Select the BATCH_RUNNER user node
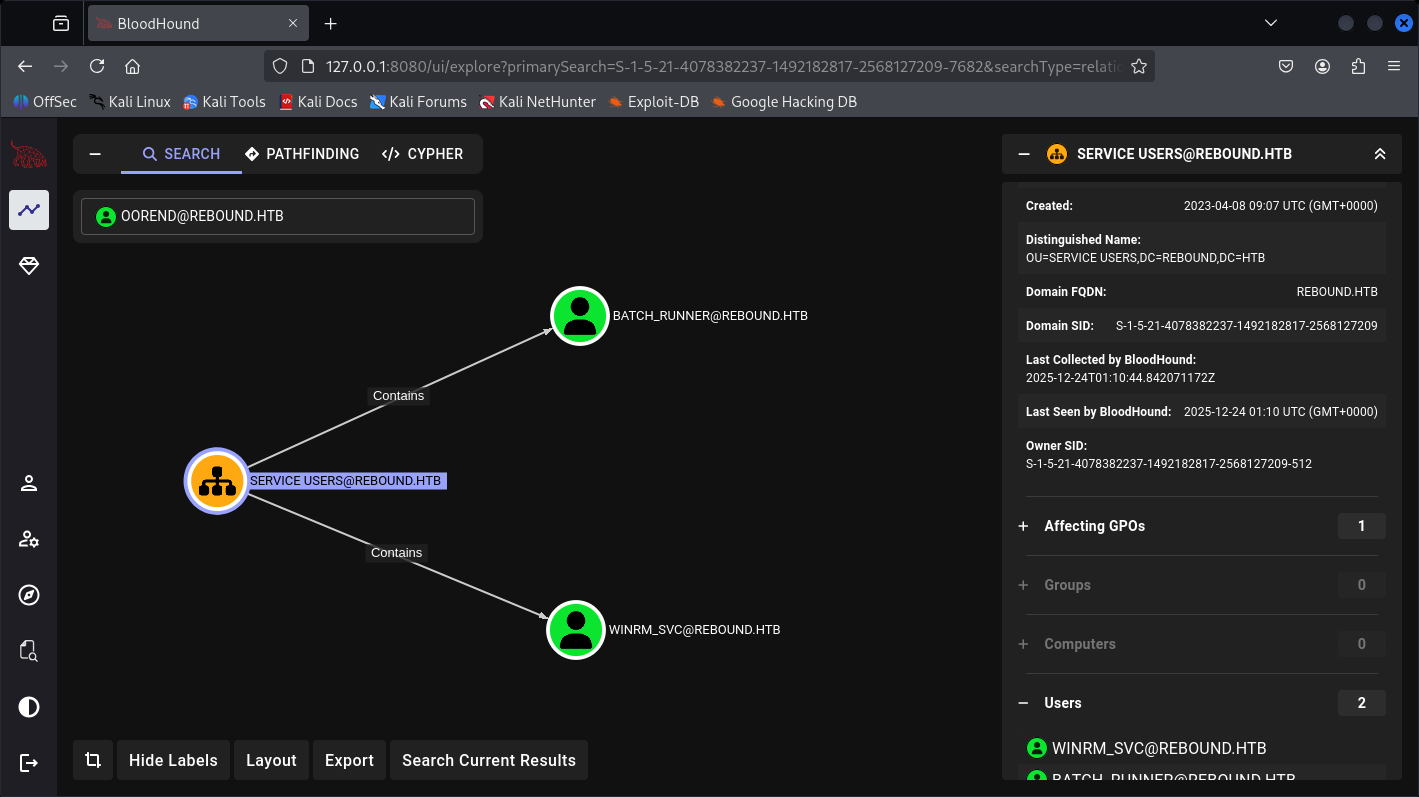The width and height of the screenshot is (1419, 797). (x=580, y=316)
